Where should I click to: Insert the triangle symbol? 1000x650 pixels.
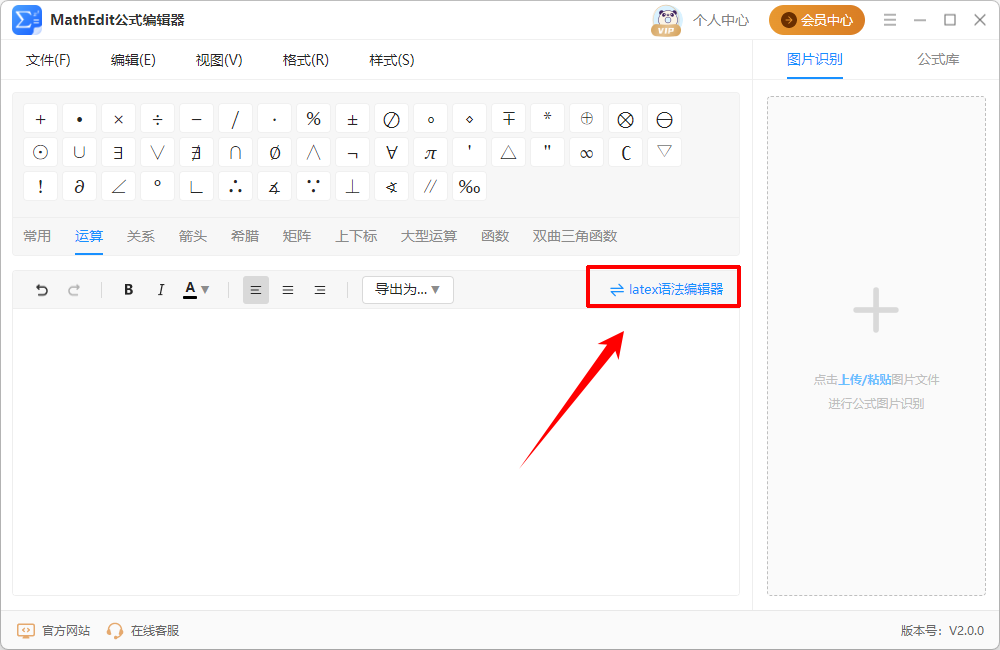pos(508,152)
